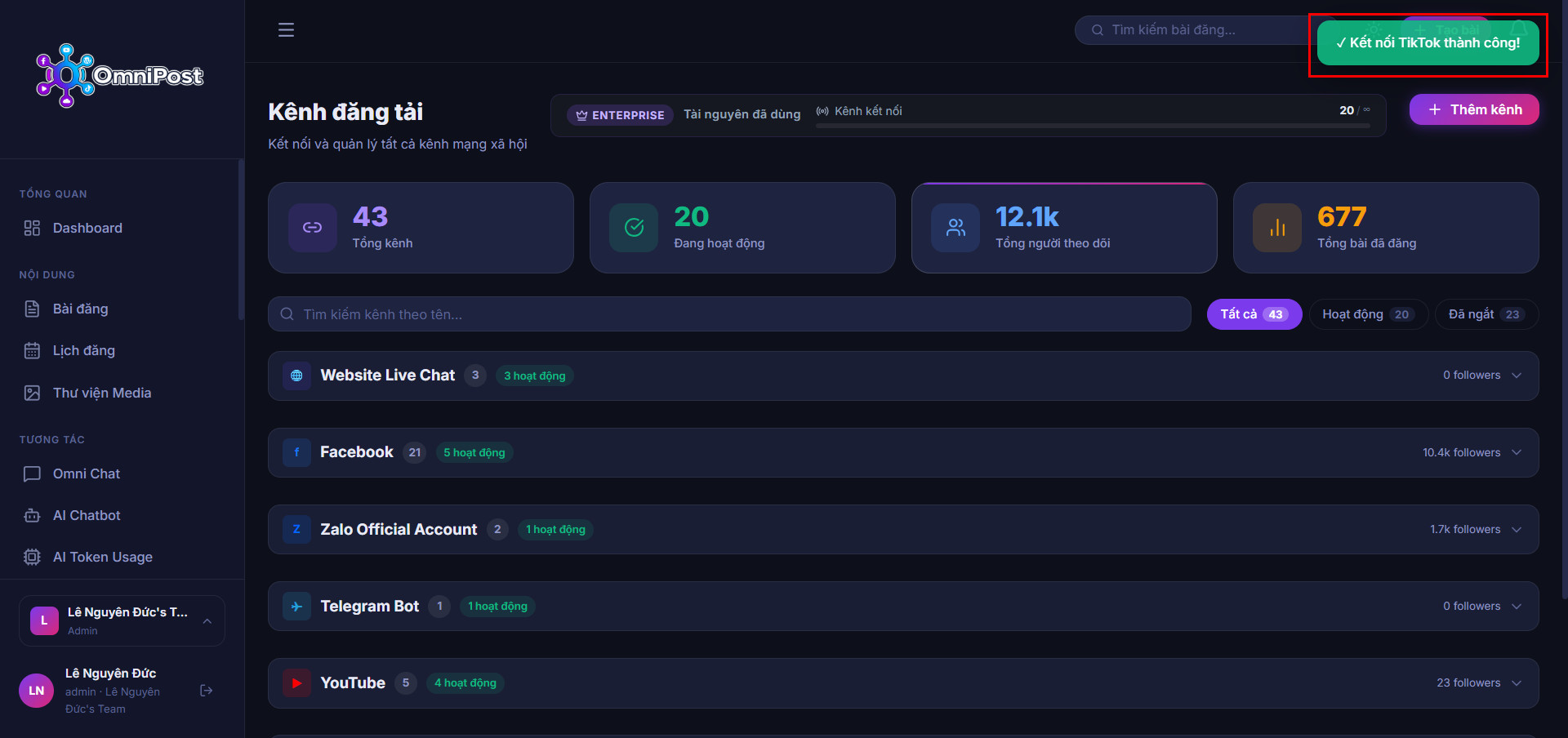Screen dimensions: 1568x738
Task: Select the Đã ngắt 23 filter tab
Action: tap(1486, 314)
